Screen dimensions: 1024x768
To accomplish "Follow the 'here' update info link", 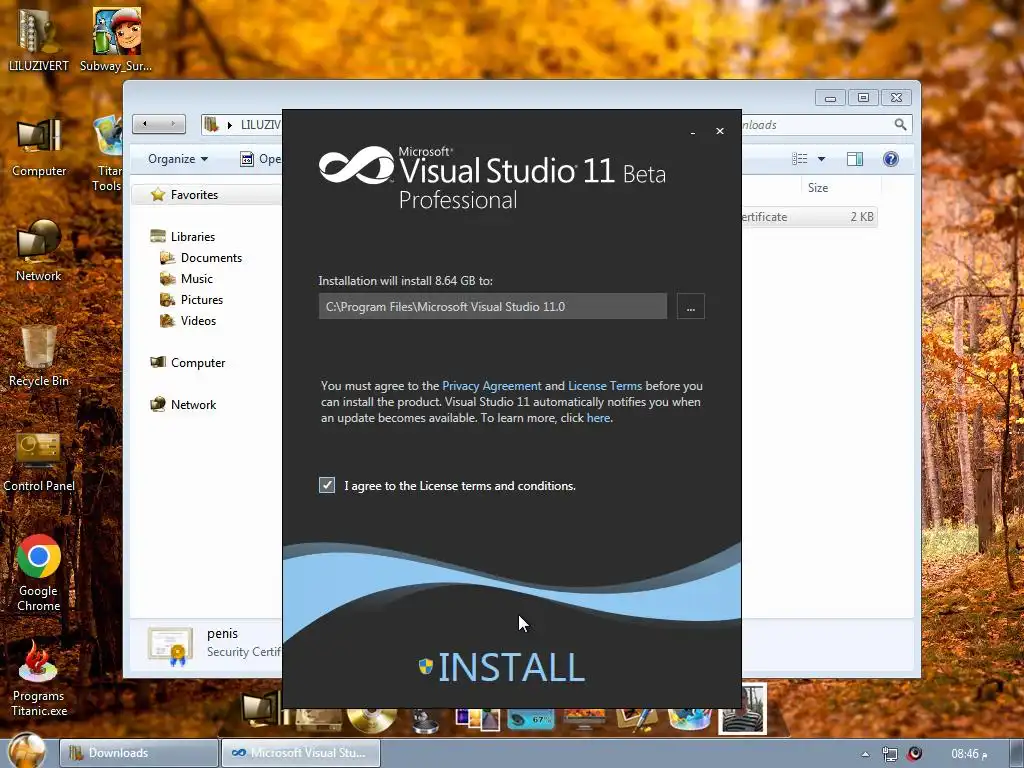I will (x=598, y=418).
